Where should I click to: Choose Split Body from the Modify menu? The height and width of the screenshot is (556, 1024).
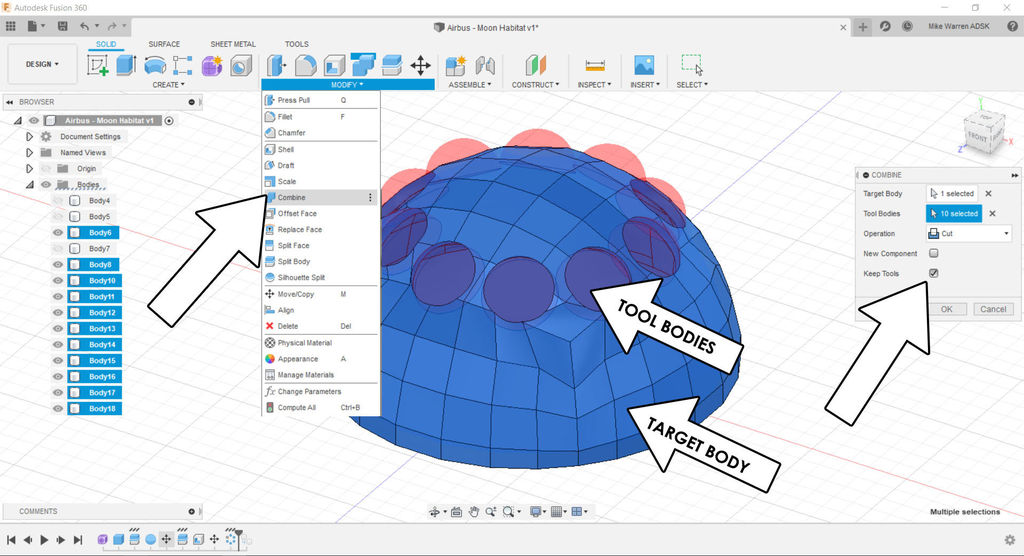pos(321,261)
